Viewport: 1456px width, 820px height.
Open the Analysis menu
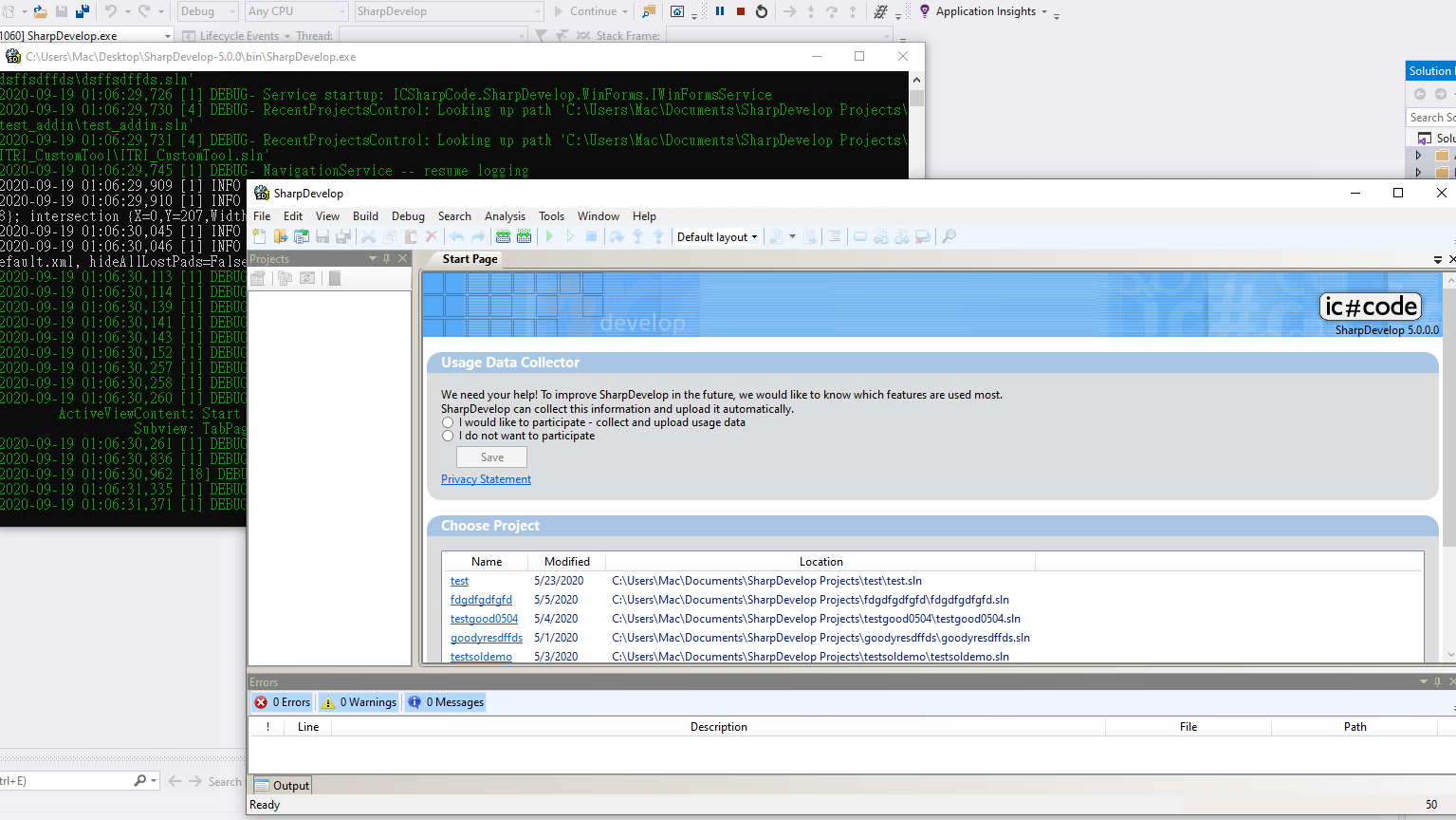click(x=505, y=215)
